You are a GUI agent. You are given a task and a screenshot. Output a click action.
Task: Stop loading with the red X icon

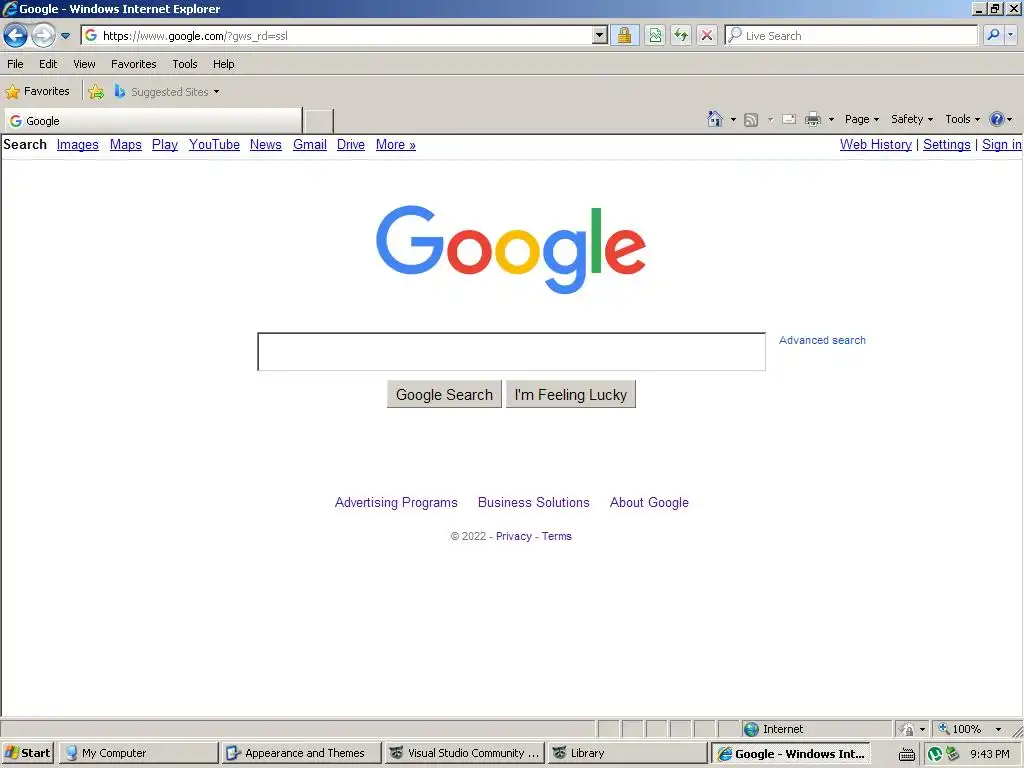(x=707, y=35)
